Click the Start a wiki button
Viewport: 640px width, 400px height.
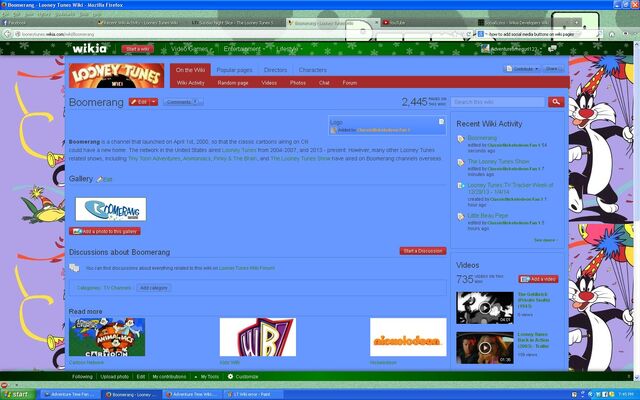point(138,49)
